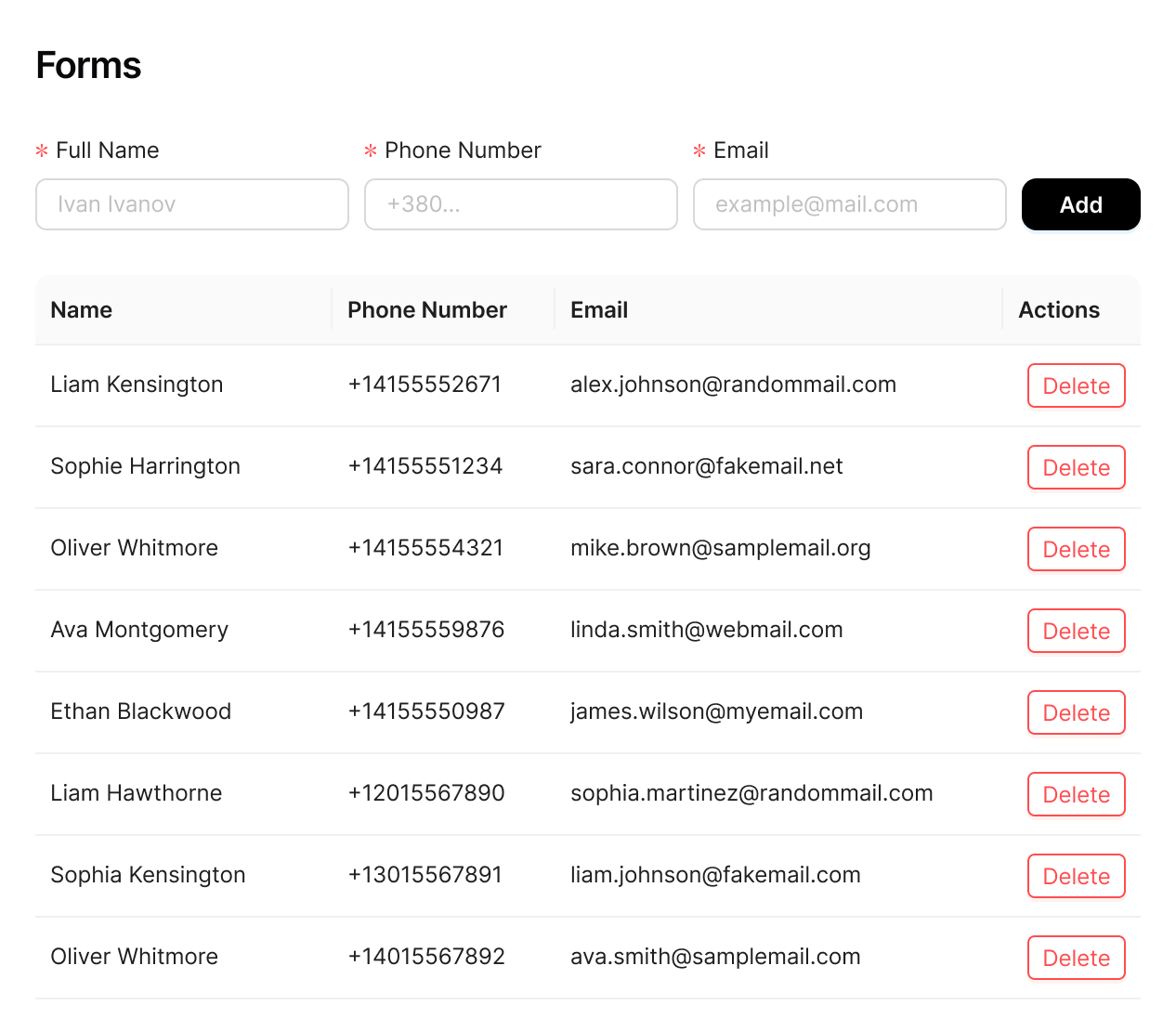The image size is (1176, 1031).
Task: Click the email alex.johnson@randommail.com
Action: 733,385
